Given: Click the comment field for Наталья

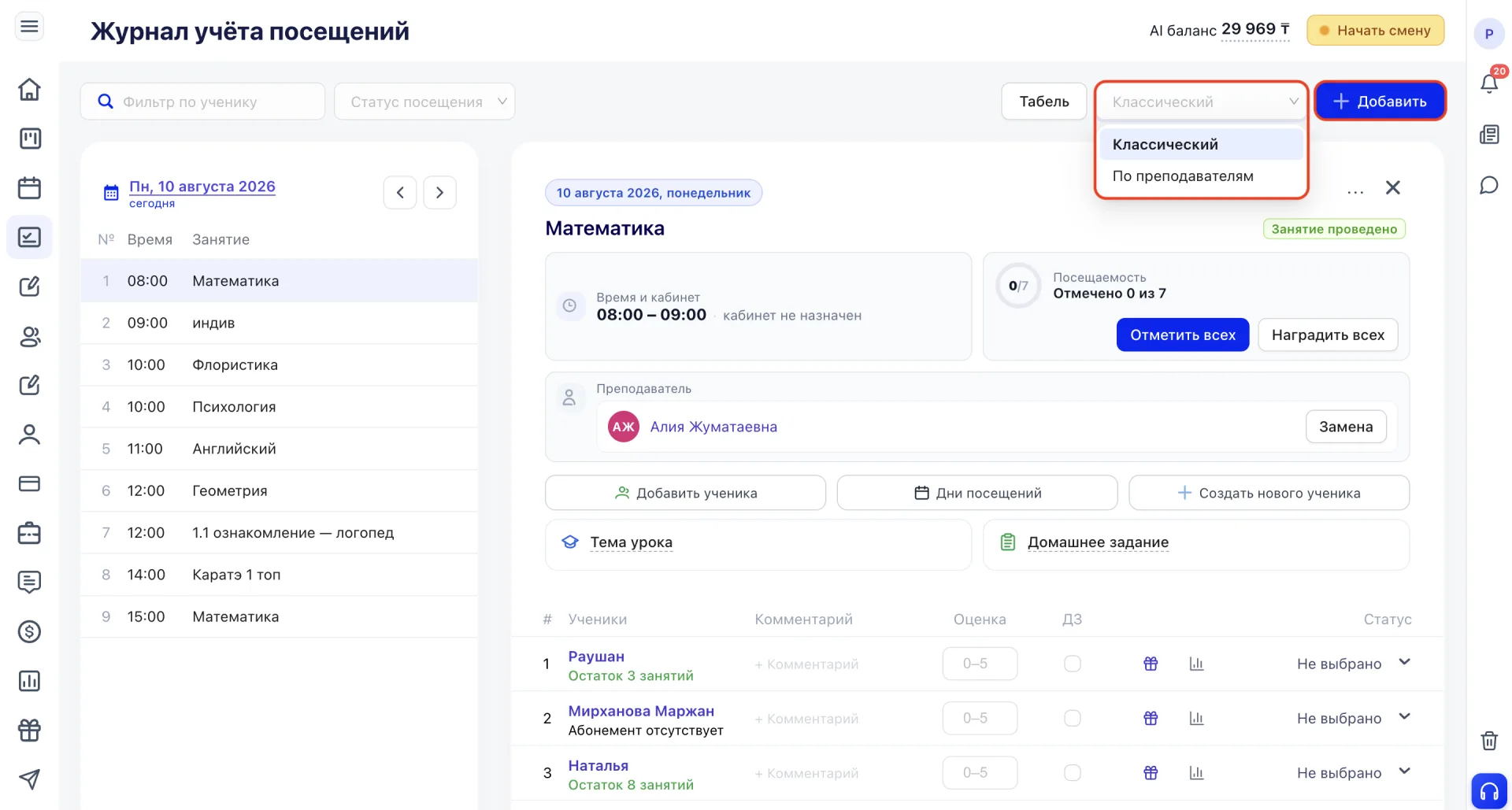Looking at the screenshot, I should (806, 773).
